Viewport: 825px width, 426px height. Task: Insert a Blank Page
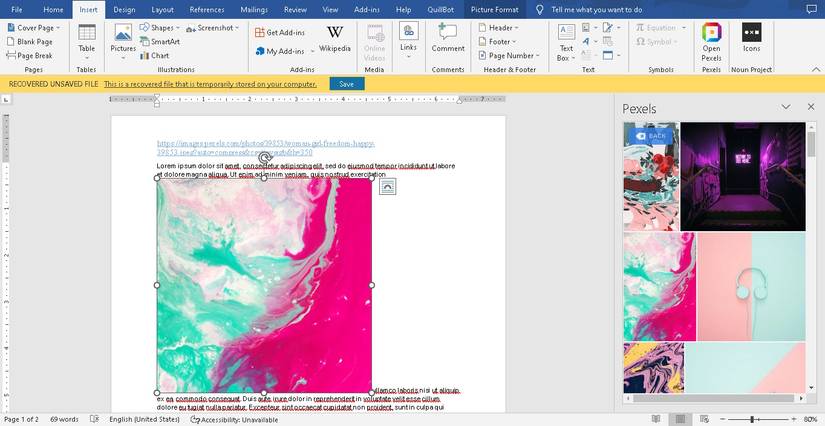click(29, 42)
